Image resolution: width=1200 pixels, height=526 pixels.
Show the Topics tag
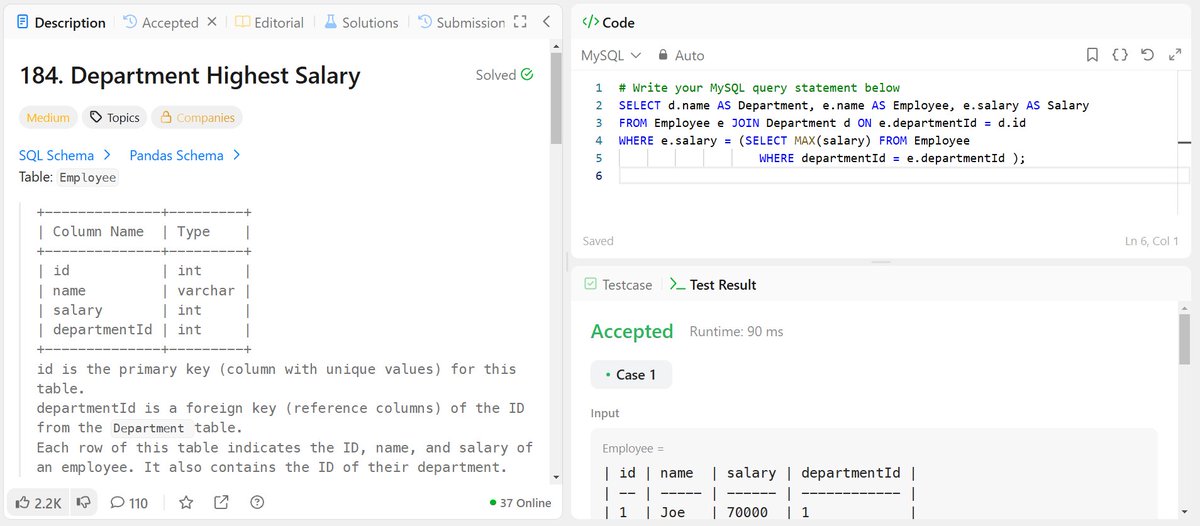pos(114,118)
